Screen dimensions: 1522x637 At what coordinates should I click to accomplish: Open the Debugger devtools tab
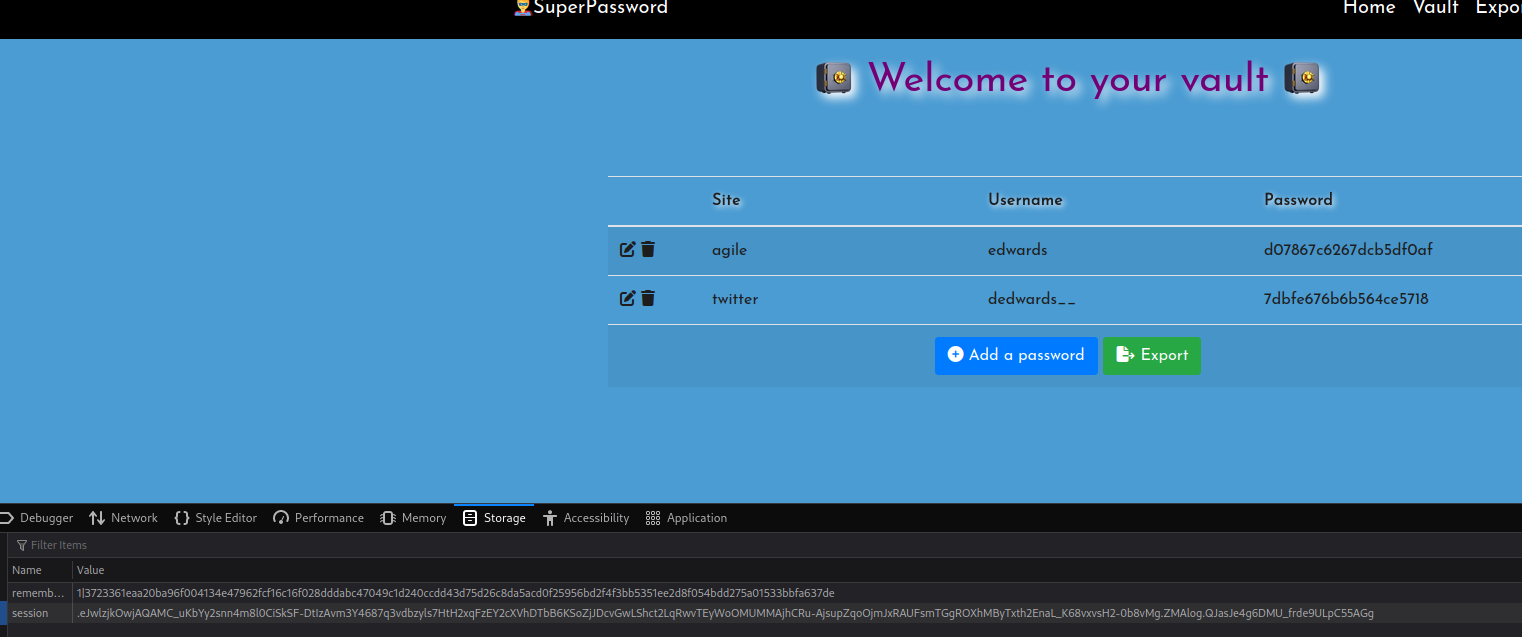tap(38, 518)
